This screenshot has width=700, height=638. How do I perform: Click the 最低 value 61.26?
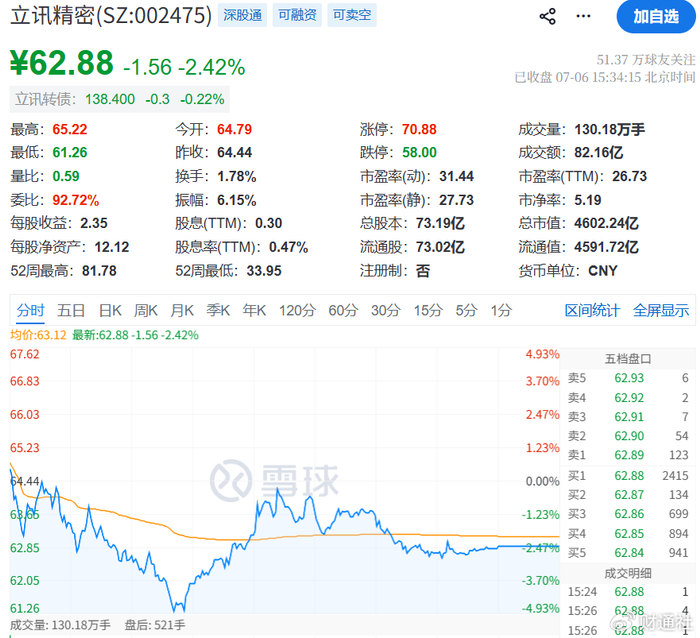70,153
